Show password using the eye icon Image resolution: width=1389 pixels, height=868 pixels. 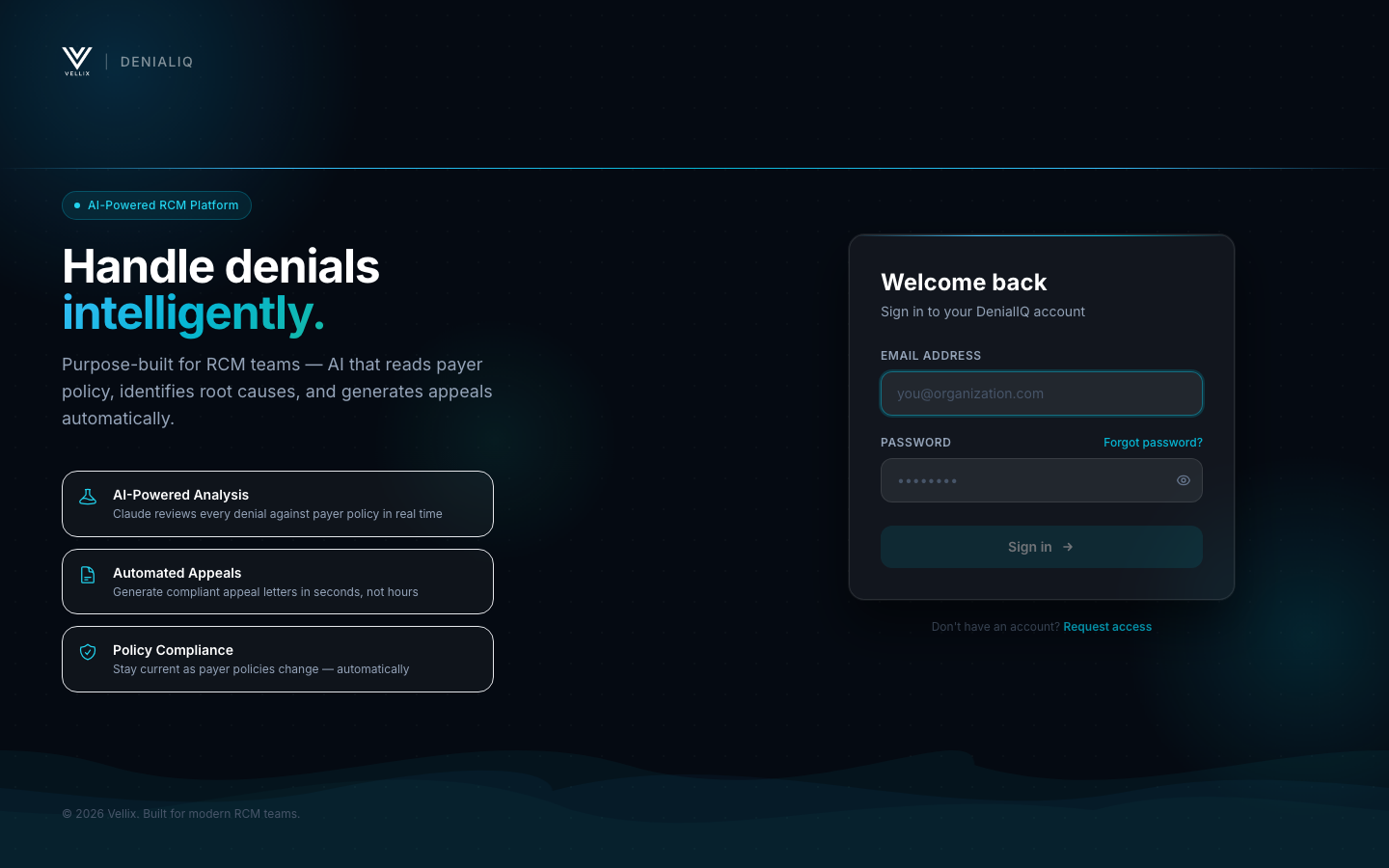click(x=1184, y=480)
